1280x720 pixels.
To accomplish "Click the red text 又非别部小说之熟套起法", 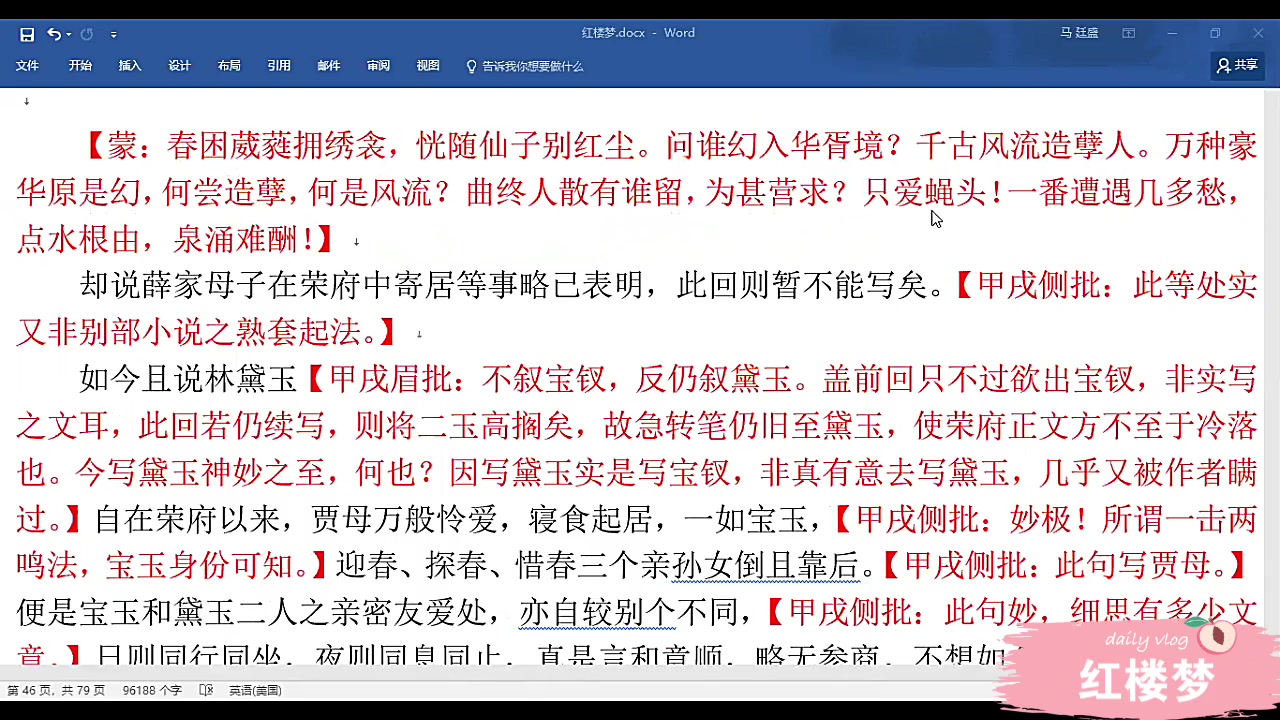I will [x=187, y=332].
